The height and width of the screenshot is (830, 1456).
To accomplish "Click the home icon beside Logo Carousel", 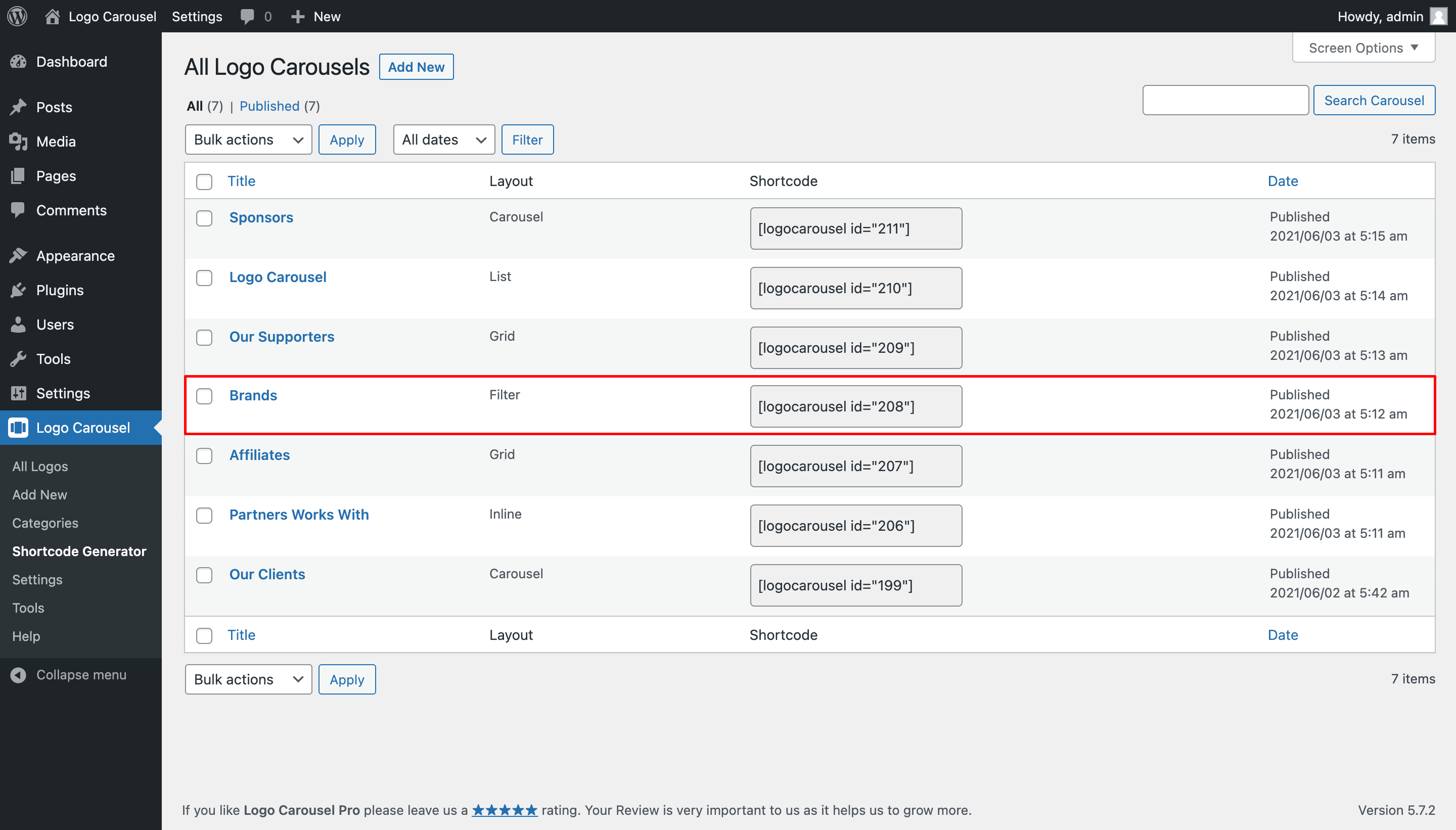I will tap(53, 16).
